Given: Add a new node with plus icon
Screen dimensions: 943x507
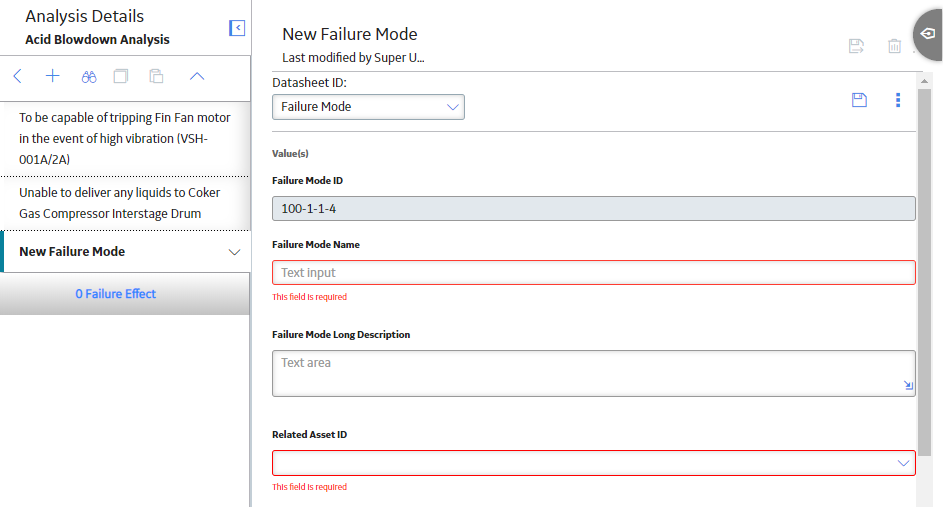Looking at the screenshot, I should [53, 76].
